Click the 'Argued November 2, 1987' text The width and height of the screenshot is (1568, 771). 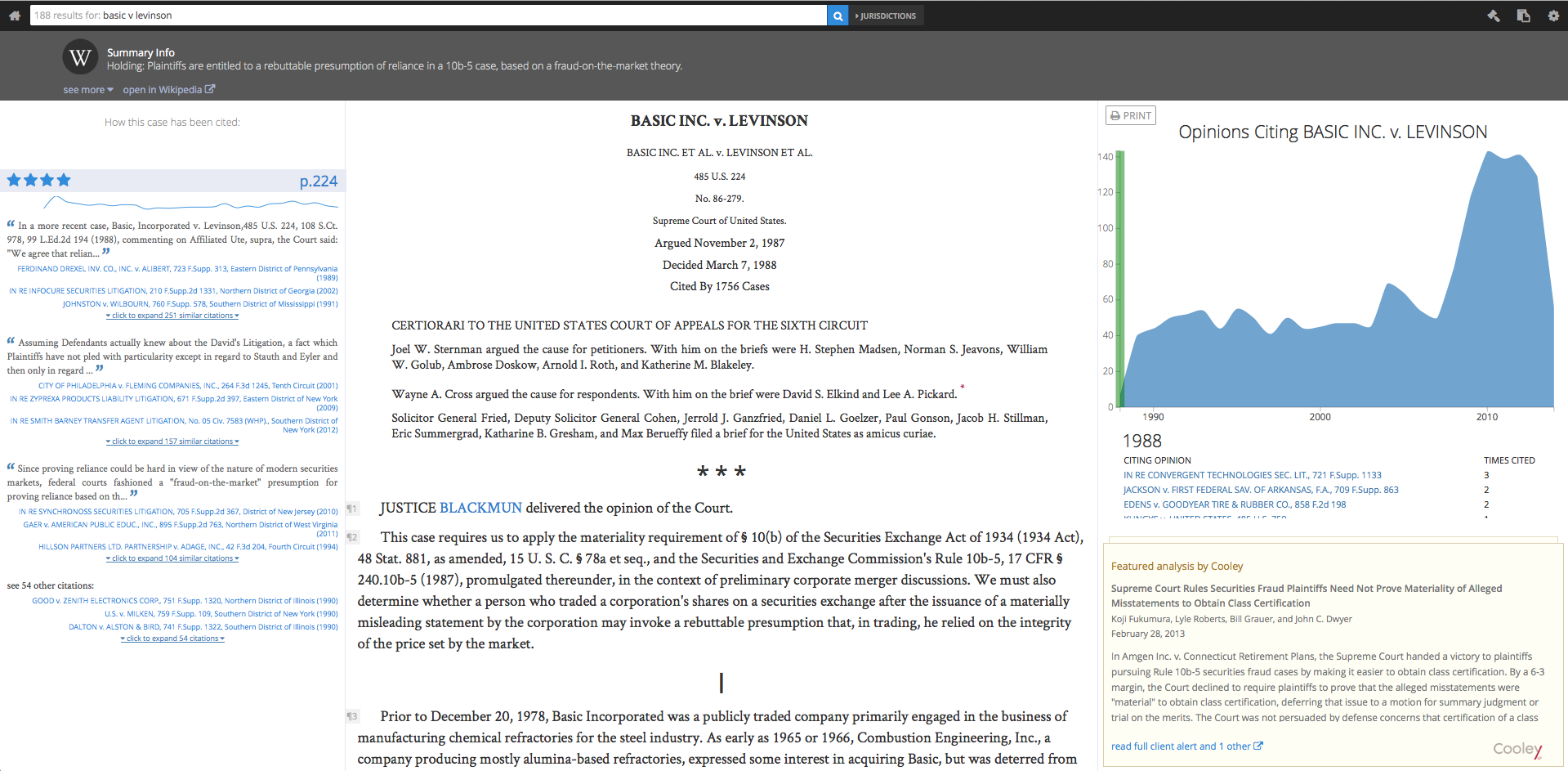(720, 243)
